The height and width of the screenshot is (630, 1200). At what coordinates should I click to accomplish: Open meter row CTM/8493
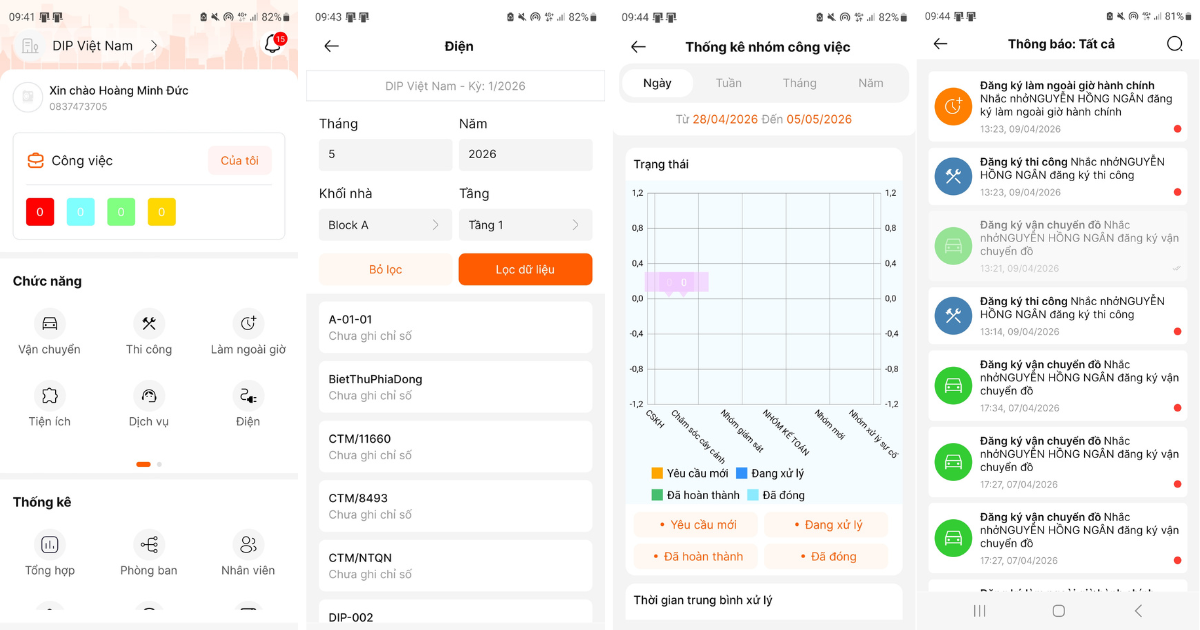pyautogui.click(x=455, y=506)
